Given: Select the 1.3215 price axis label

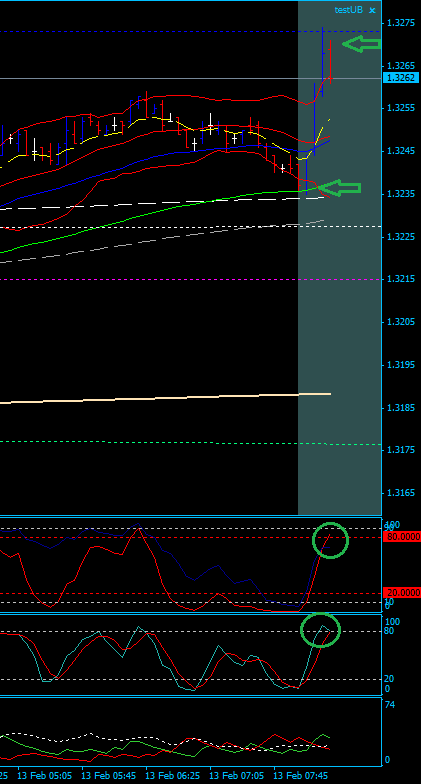Looking at the screenshot, I should click(x=400, y=279).
